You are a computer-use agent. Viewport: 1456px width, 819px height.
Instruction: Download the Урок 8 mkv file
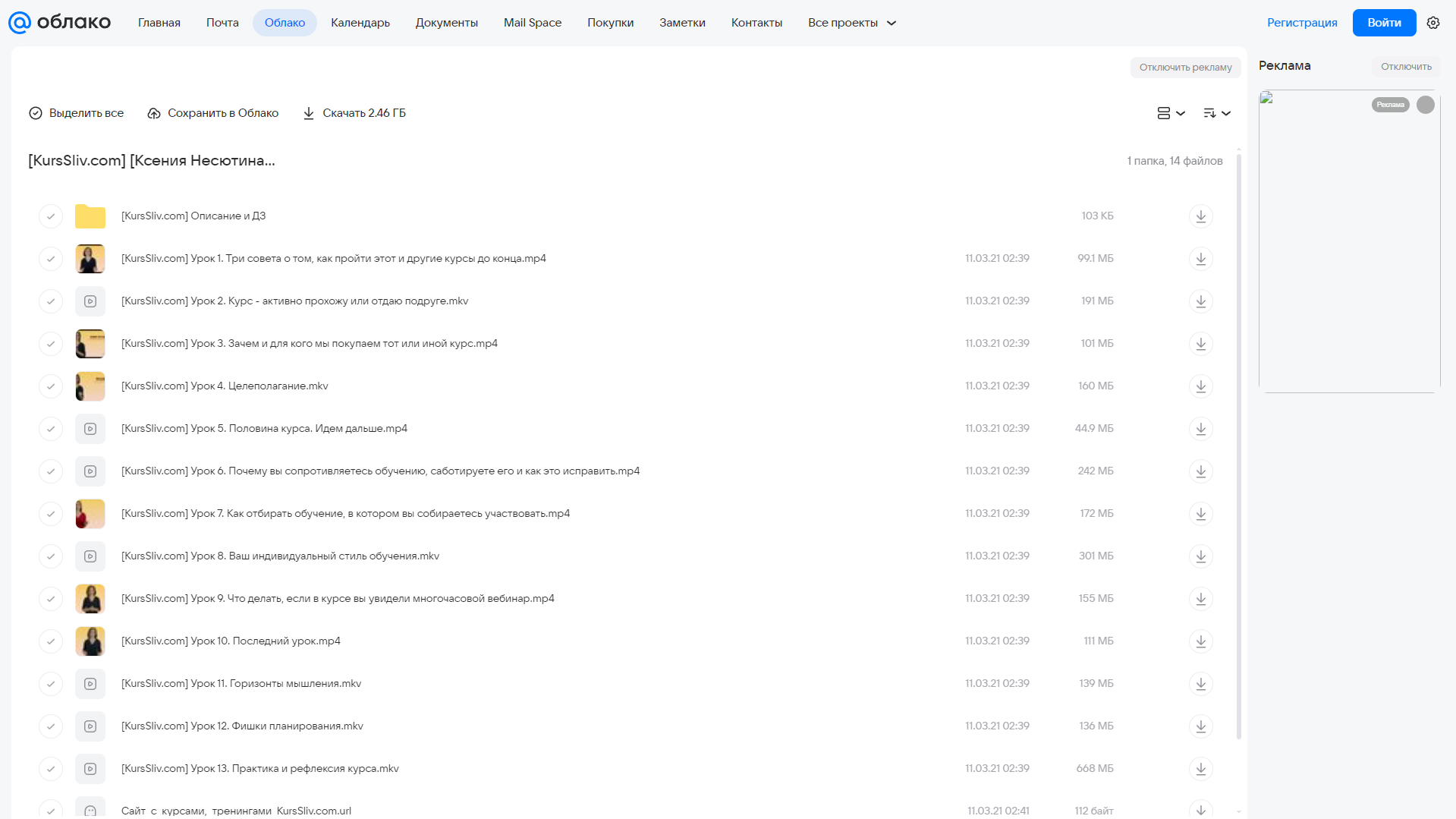pyautogui.click(x=1200, y=556)
